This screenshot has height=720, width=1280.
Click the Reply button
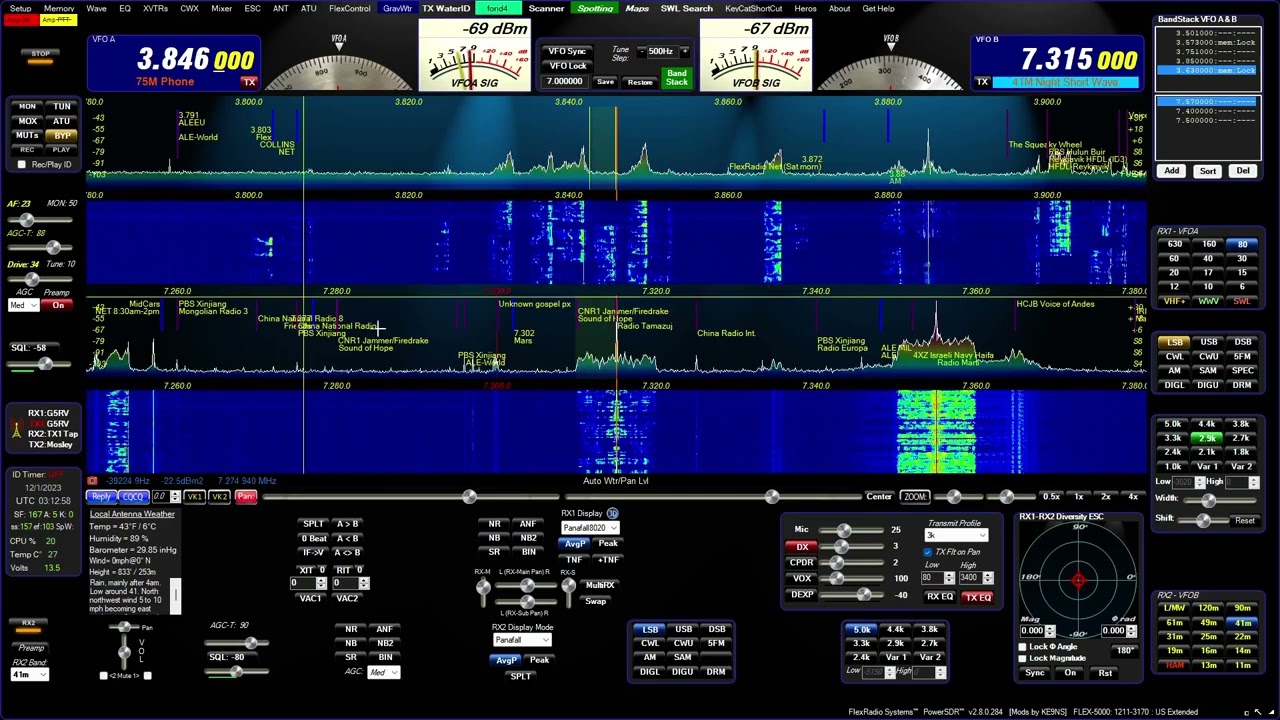(102, 497)
